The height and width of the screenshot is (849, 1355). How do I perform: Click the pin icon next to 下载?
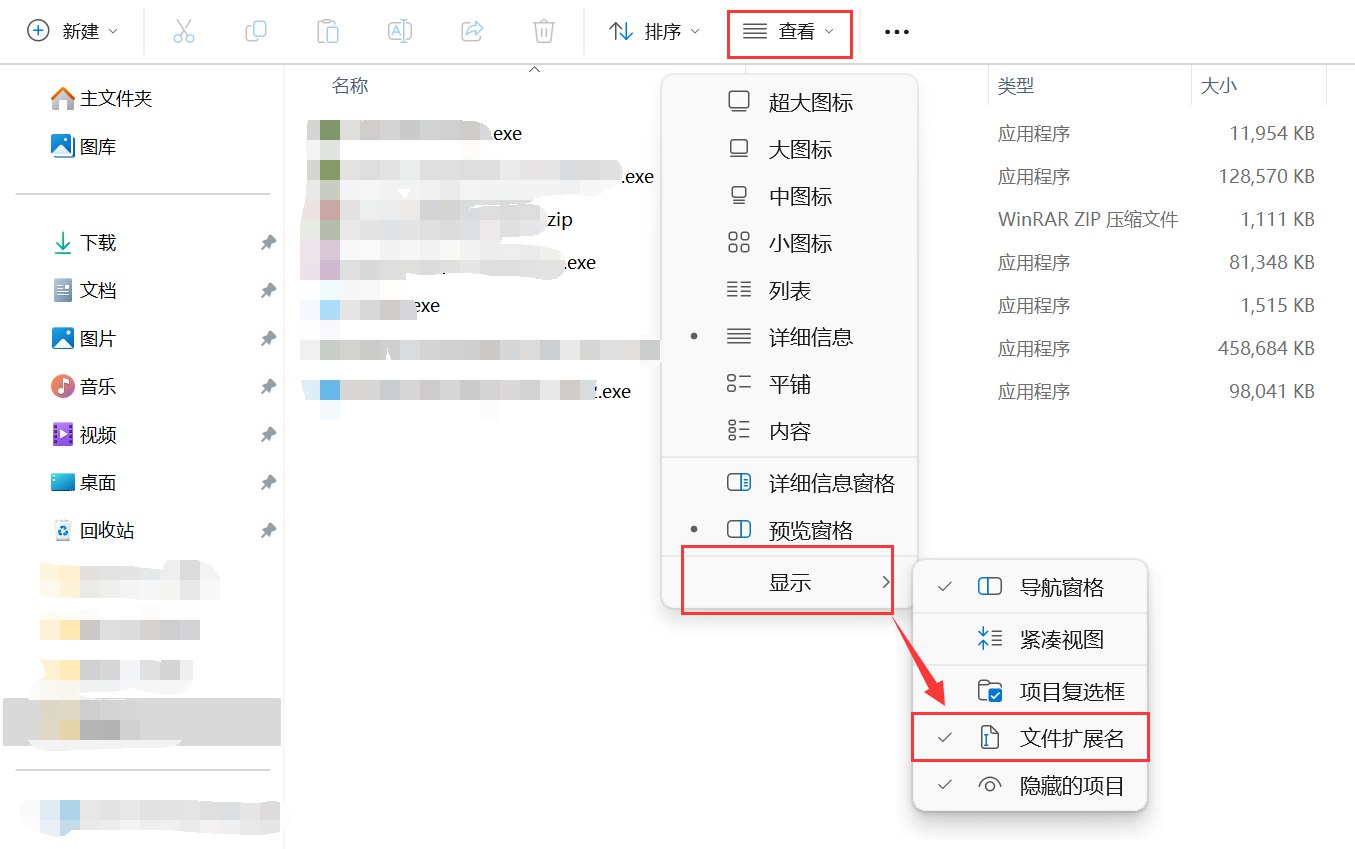click(268, 242)
